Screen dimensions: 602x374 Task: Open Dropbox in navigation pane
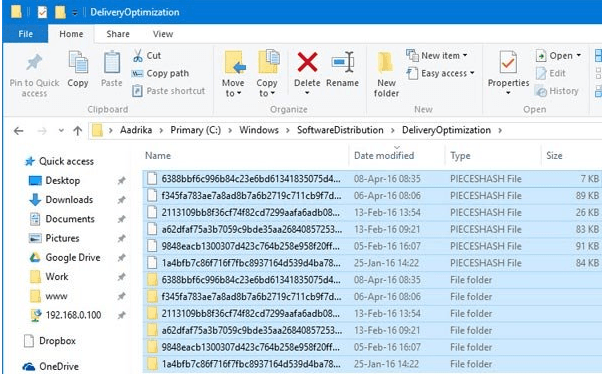(50, 341)
